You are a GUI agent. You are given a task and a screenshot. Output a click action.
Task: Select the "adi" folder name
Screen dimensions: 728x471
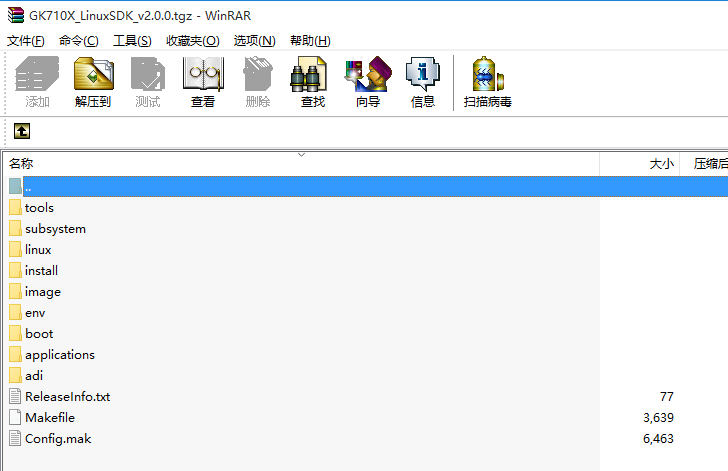coord(34,375)
